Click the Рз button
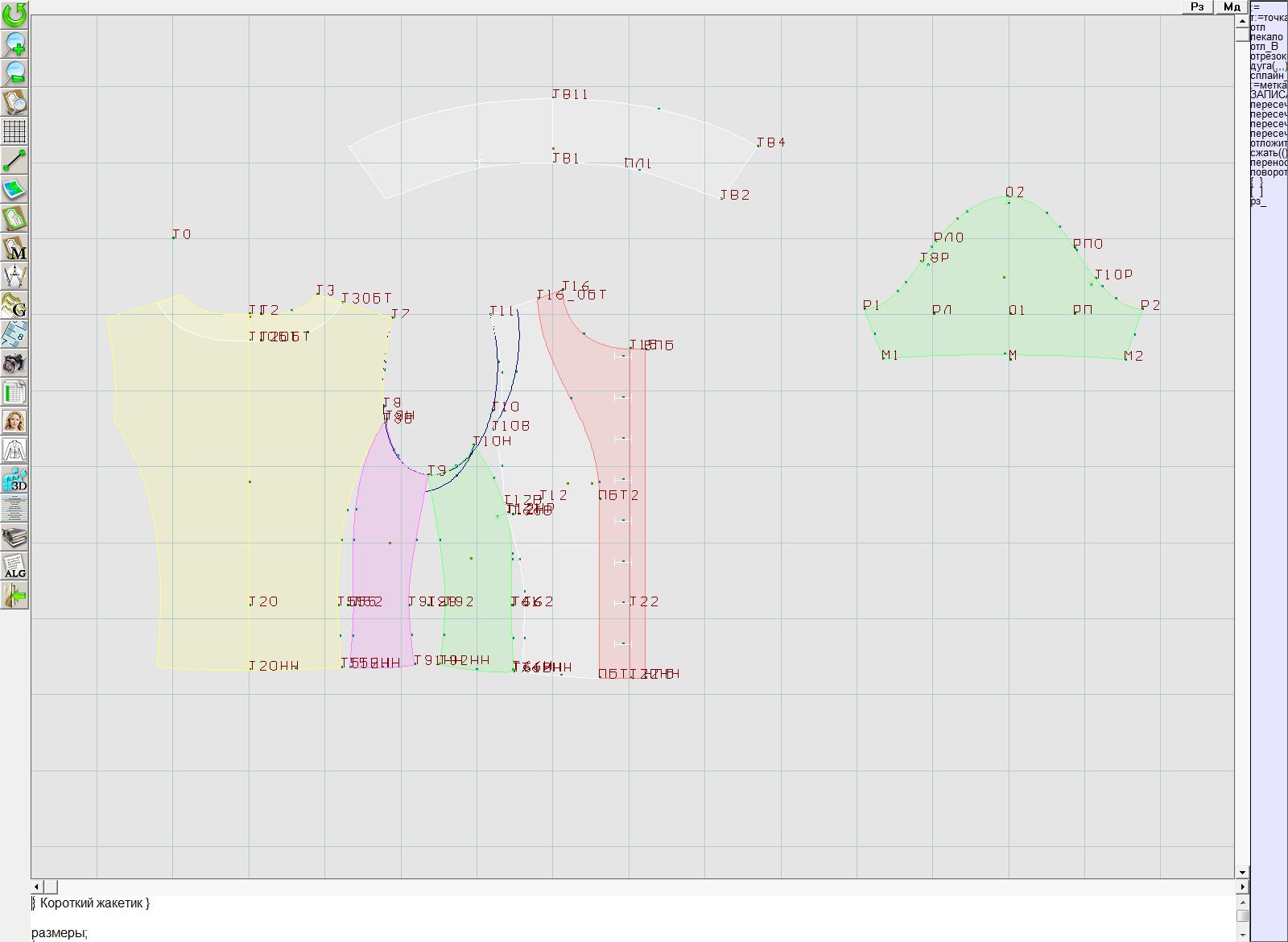Screen dimensions: 1288x942 click(1197, 6)
